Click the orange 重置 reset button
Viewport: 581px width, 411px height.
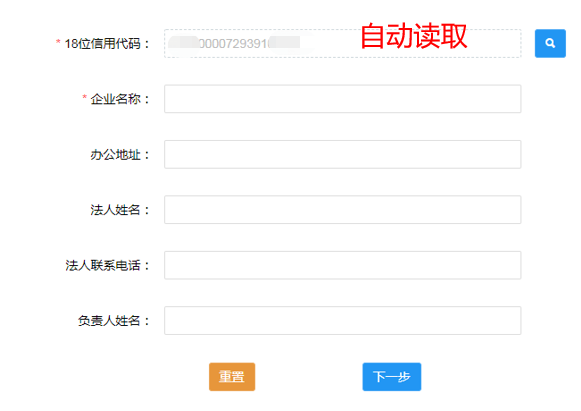point(232,377)
